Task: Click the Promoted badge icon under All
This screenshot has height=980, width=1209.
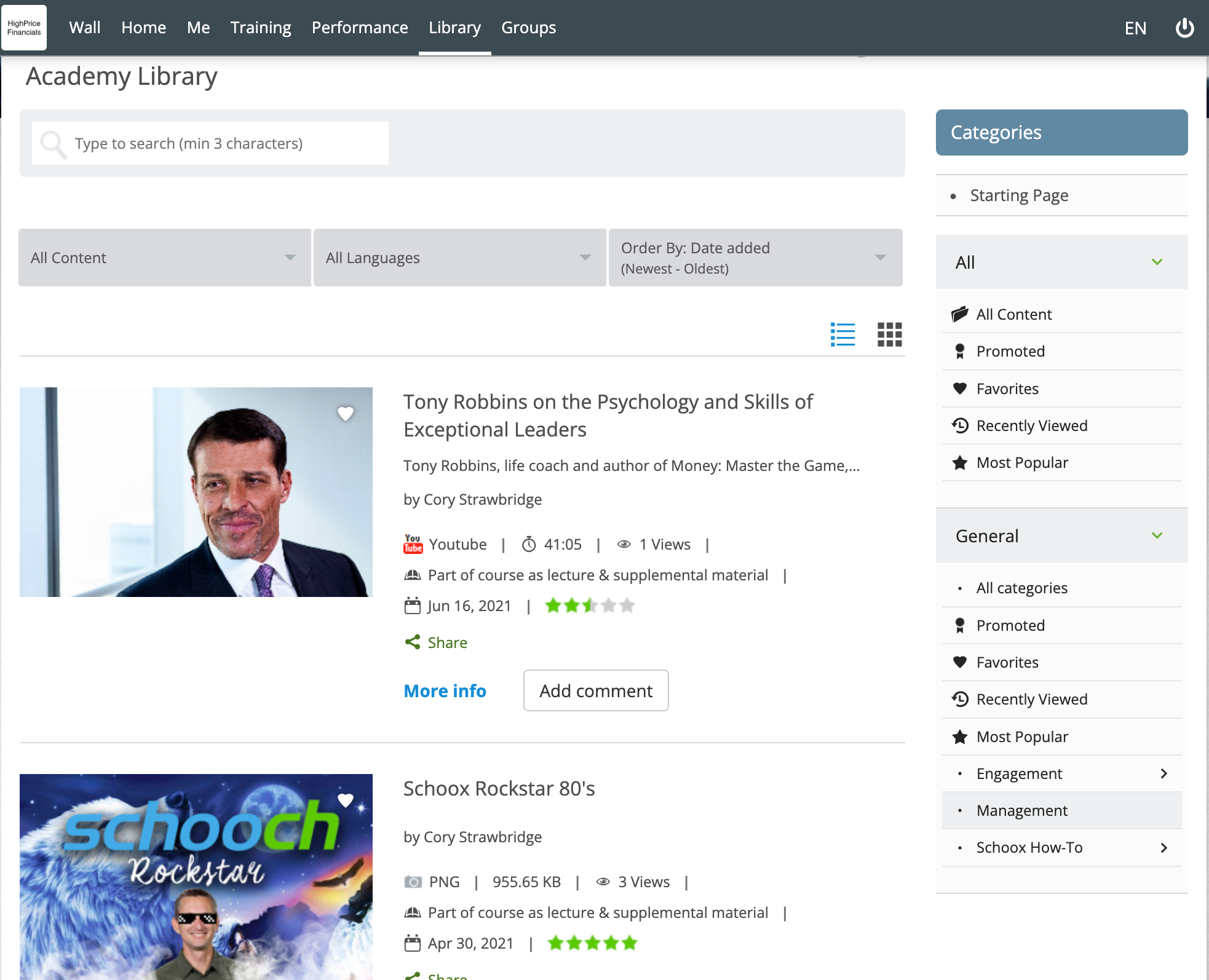Action: [959, 351]
